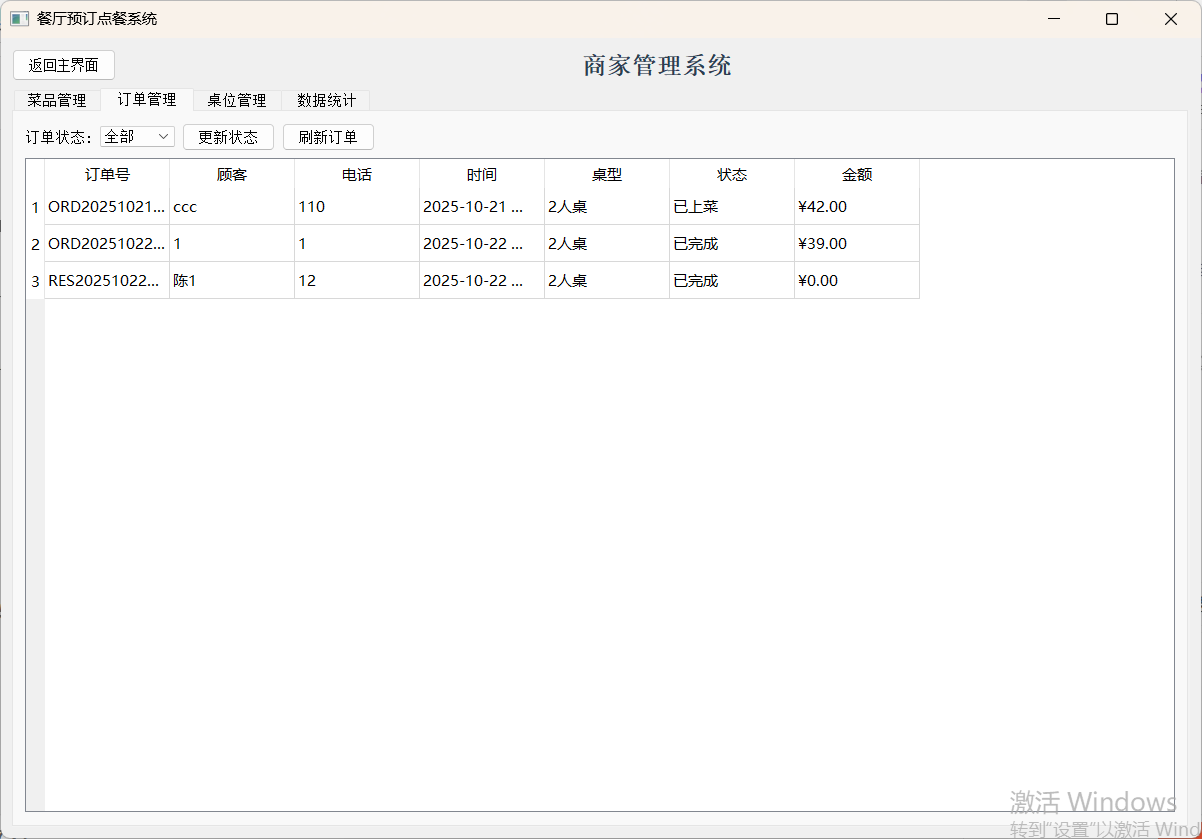Click time cell 2025-10-21 in ccc row

click(x=482, y=207)
